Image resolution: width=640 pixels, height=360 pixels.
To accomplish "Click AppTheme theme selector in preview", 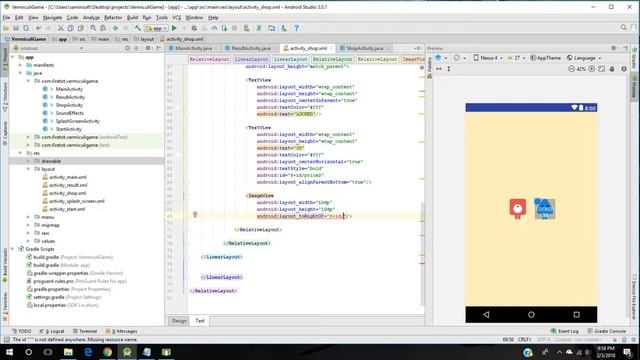I will tap(545, 58).
